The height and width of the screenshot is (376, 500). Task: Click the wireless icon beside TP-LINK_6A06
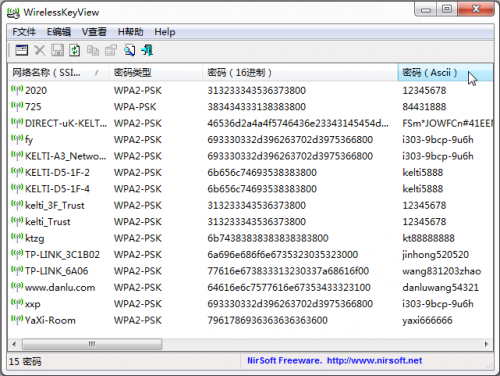(17, 270)
